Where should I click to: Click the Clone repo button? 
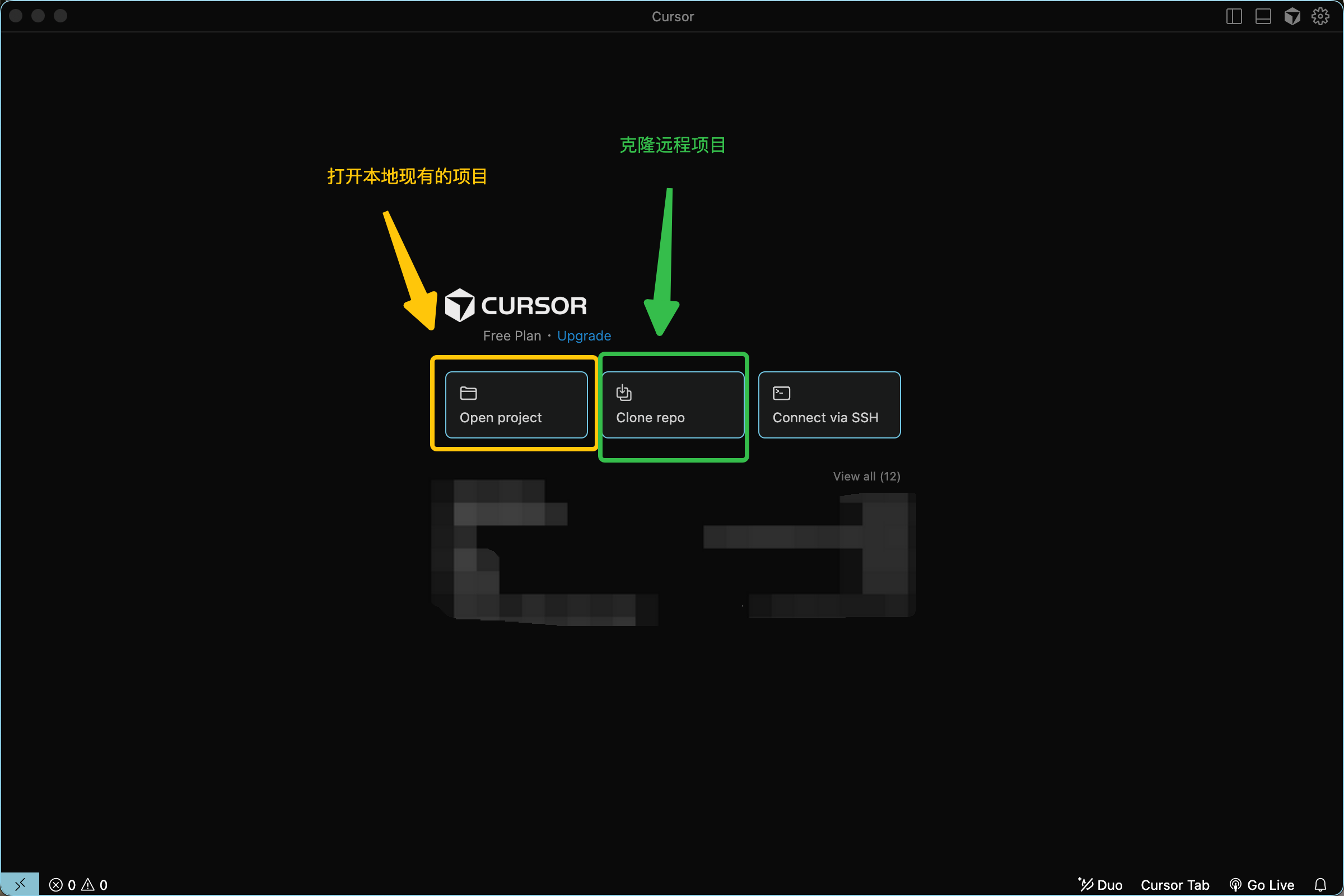(x=673, y=405)
